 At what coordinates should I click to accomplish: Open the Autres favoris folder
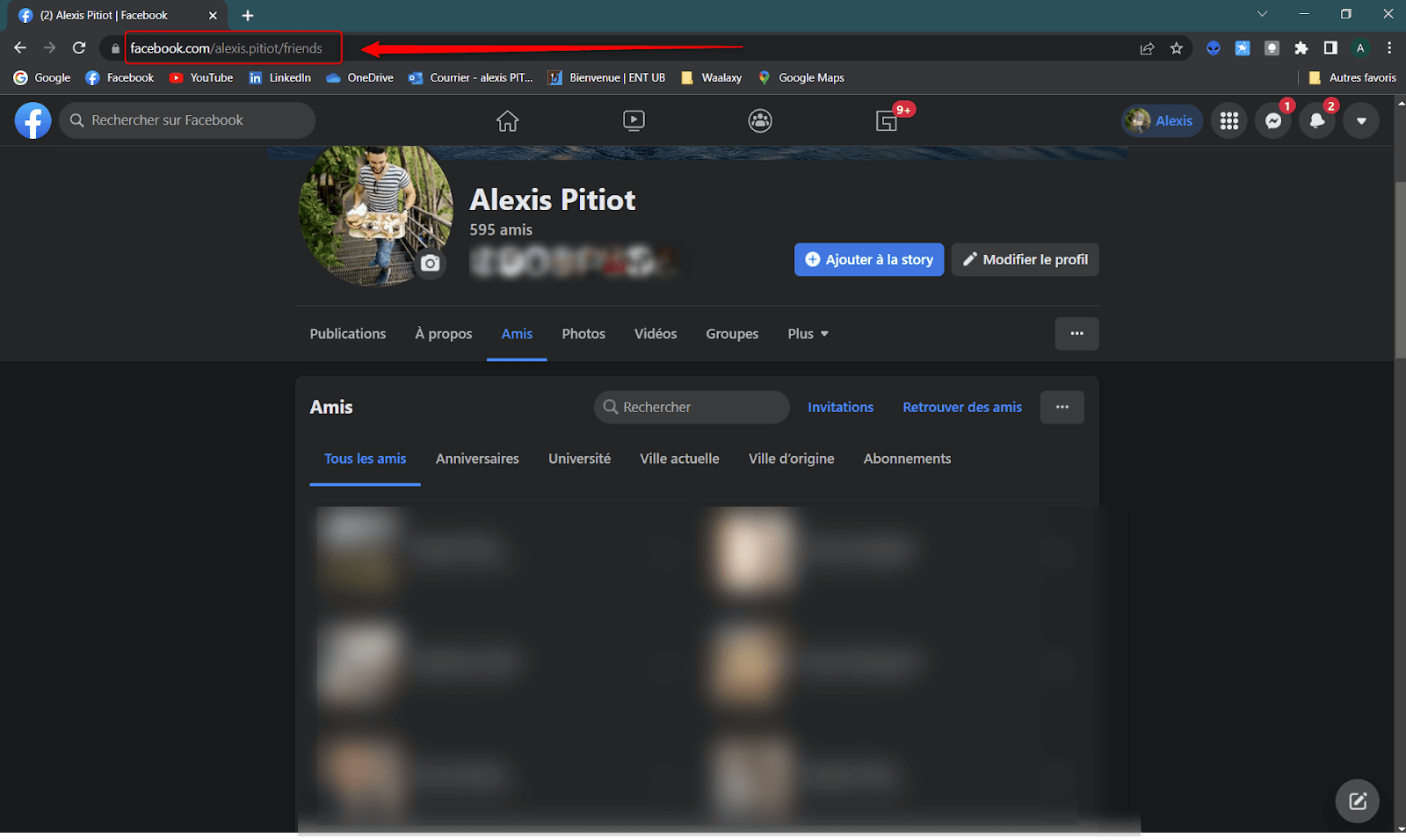tap(1352, 77)
